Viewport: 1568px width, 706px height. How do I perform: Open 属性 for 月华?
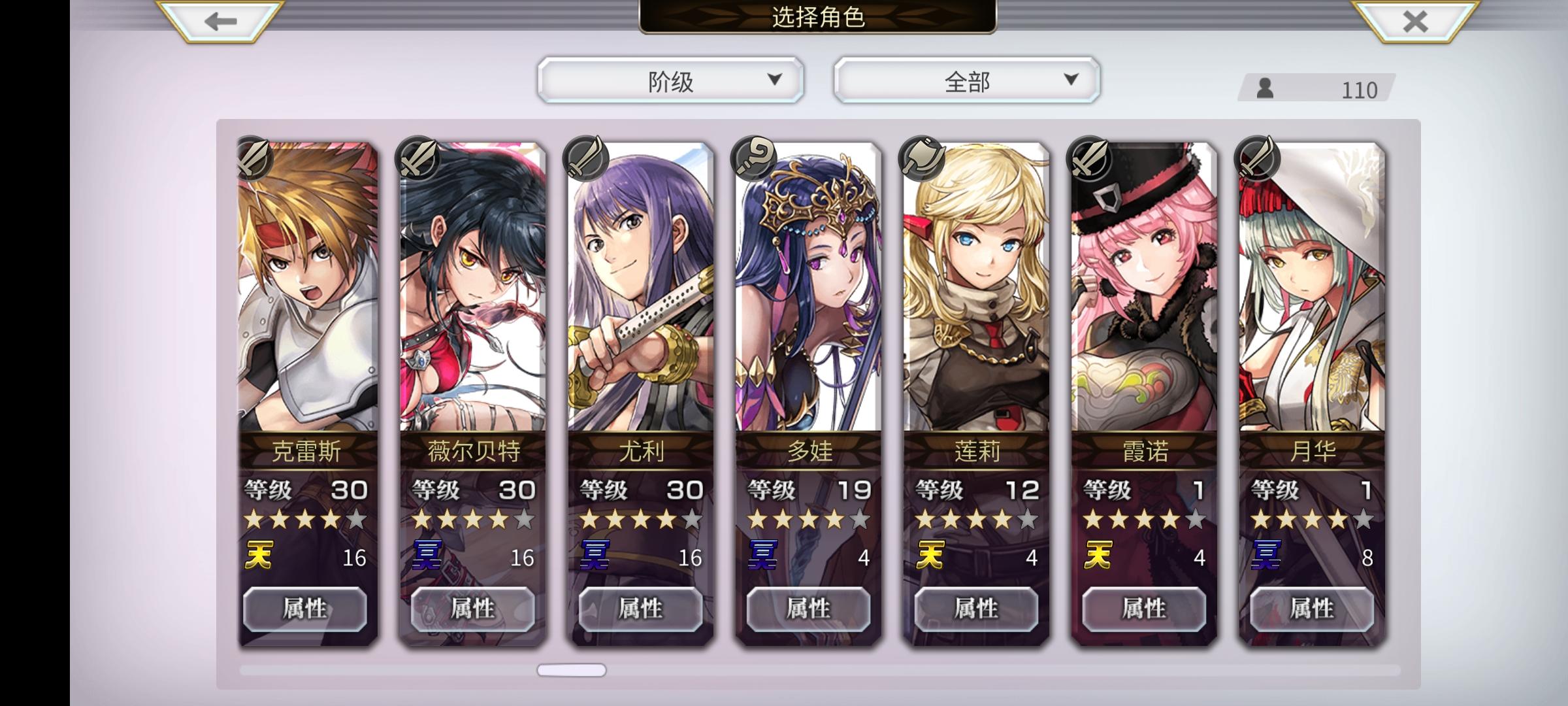[1313, 609]
